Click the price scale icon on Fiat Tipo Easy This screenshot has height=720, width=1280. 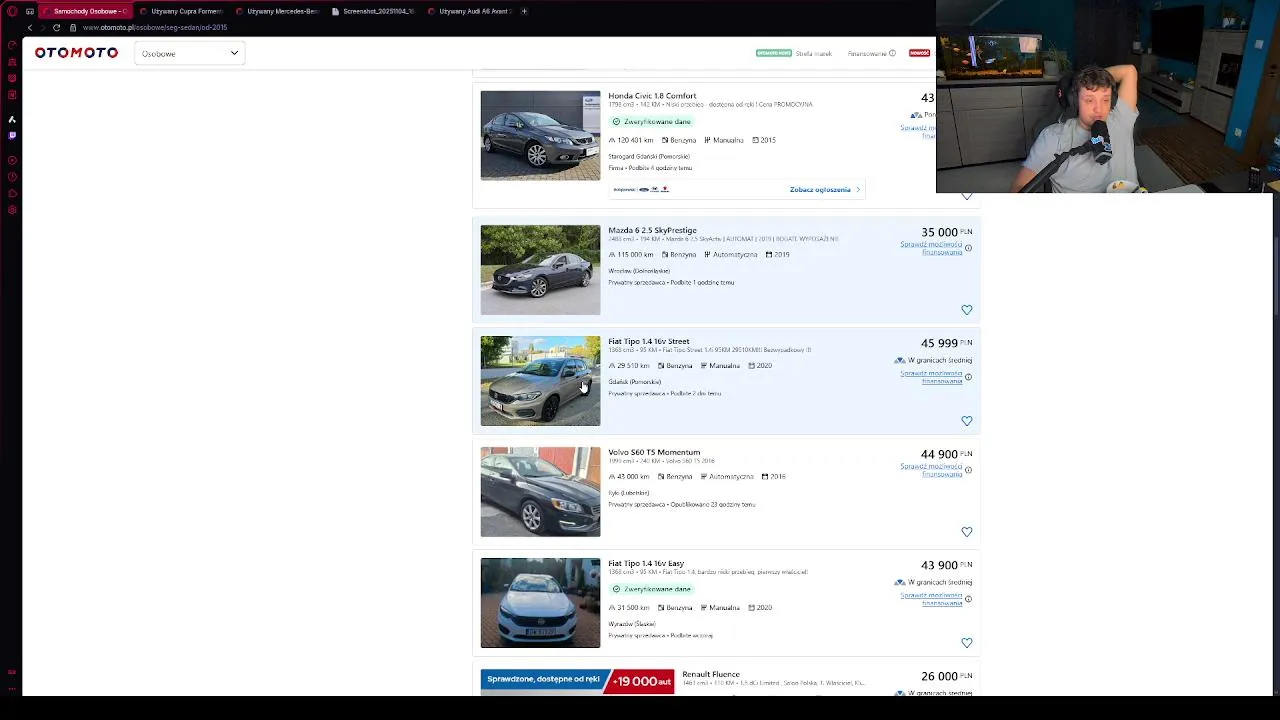(x=899, y=582)
